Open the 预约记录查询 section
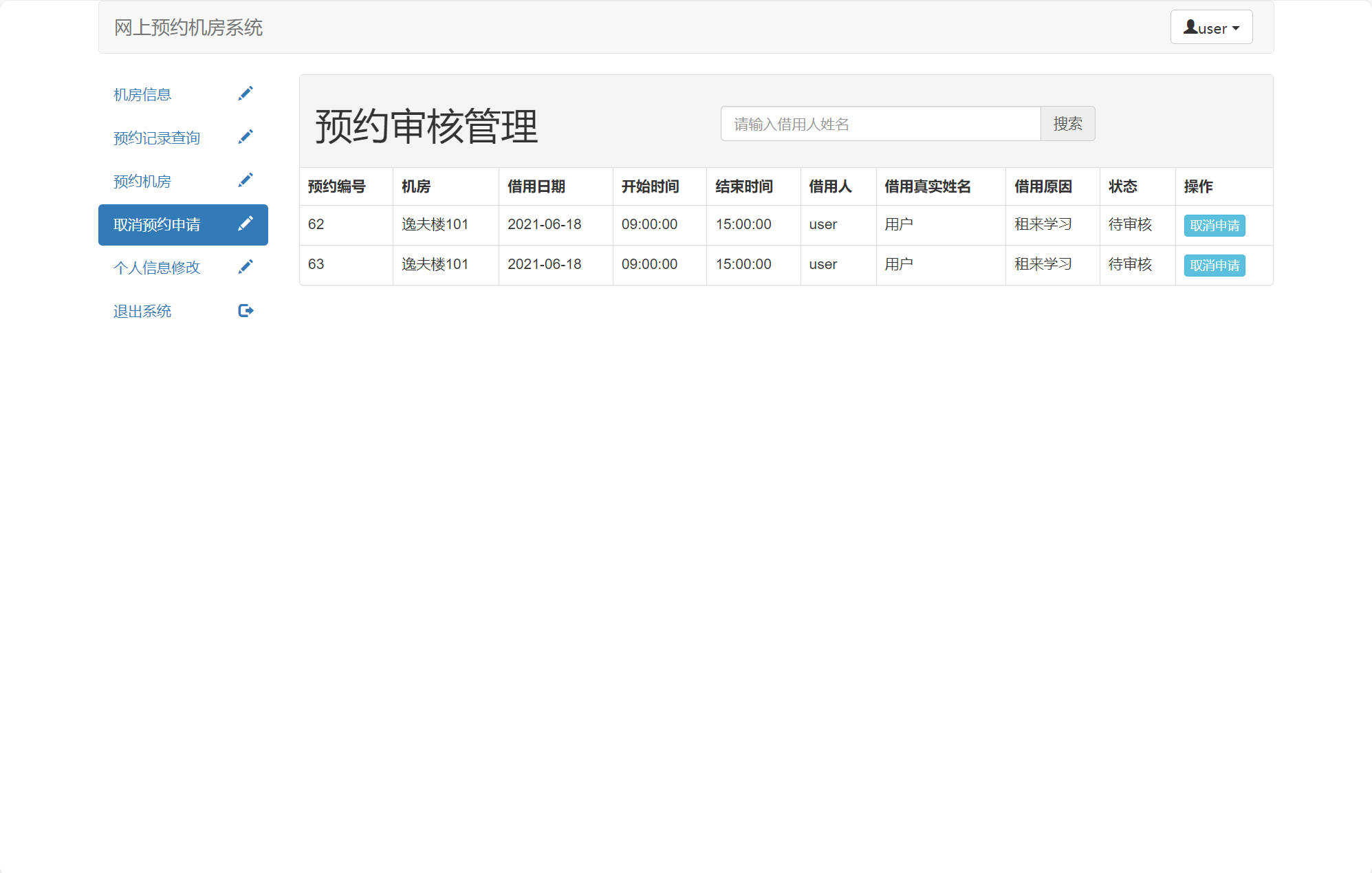Image resolution: width=1372 pixels, height=873 pixels. [156, 137]
